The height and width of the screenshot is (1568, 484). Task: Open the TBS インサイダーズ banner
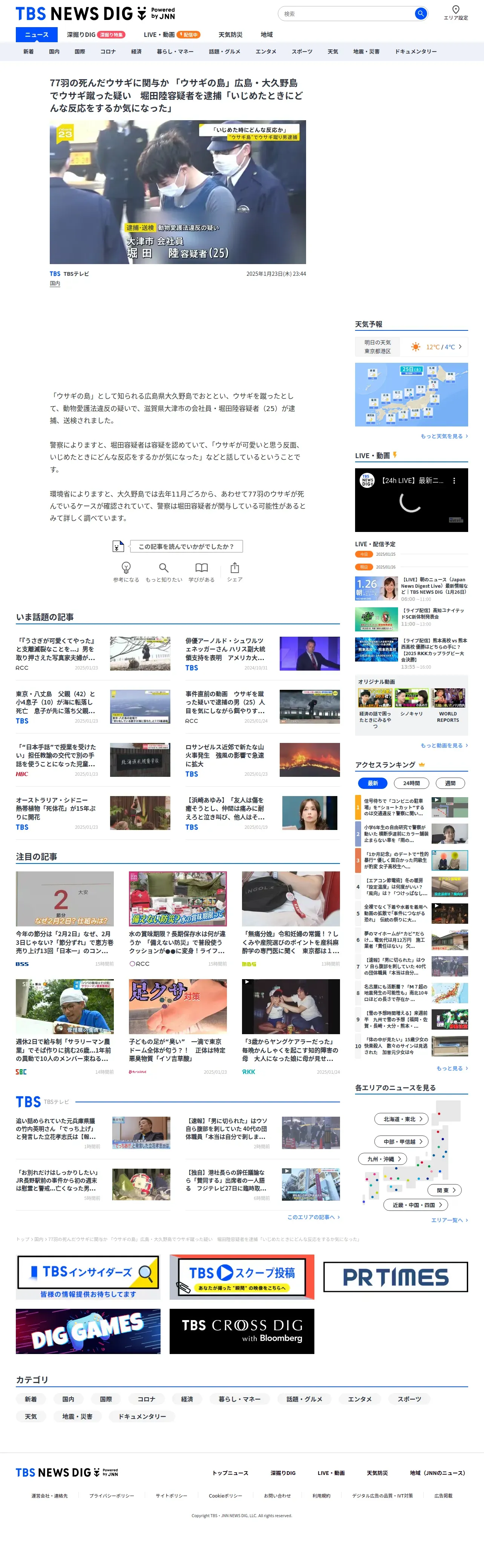pos(88,1277)
